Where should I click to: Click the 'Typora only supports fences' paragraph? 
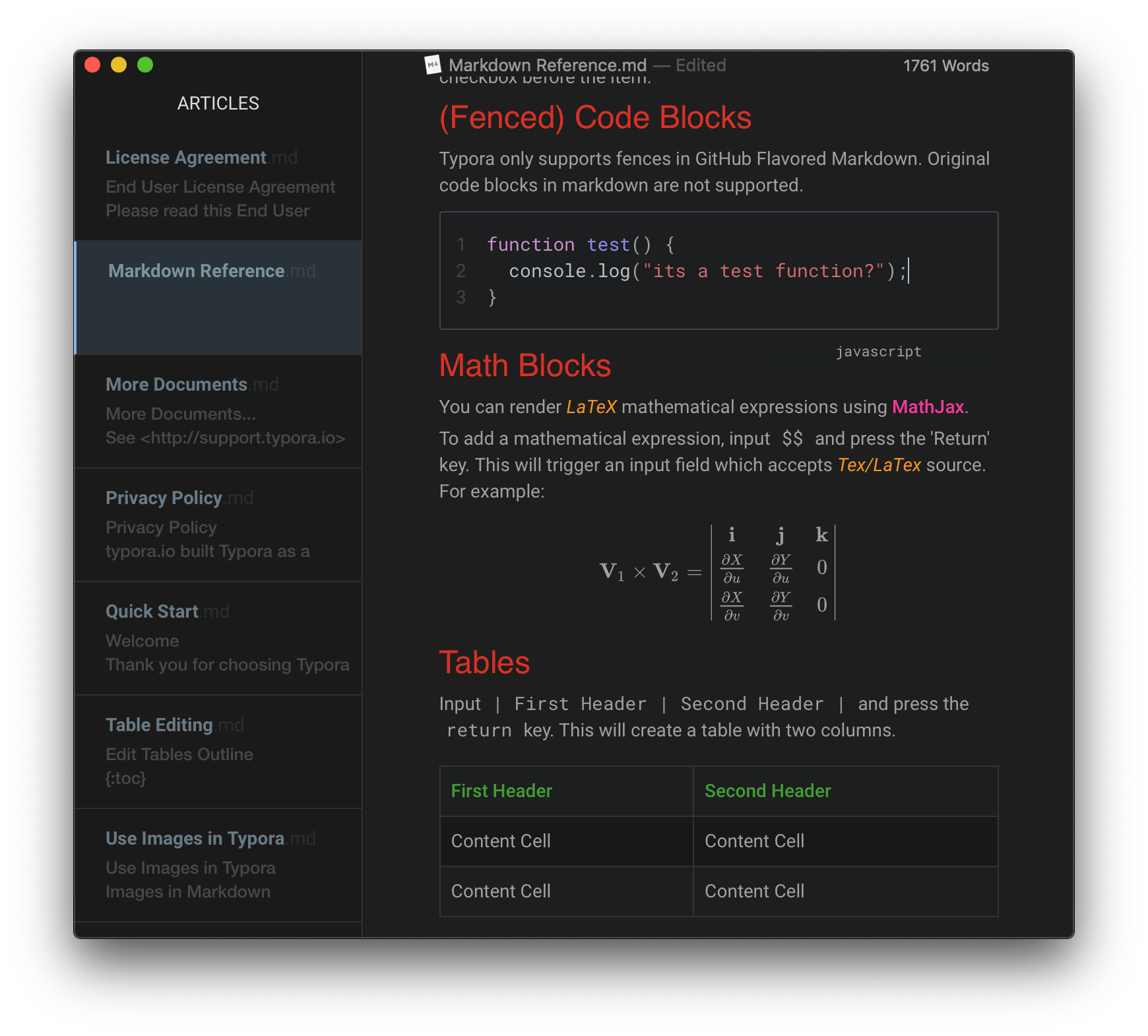715,172
